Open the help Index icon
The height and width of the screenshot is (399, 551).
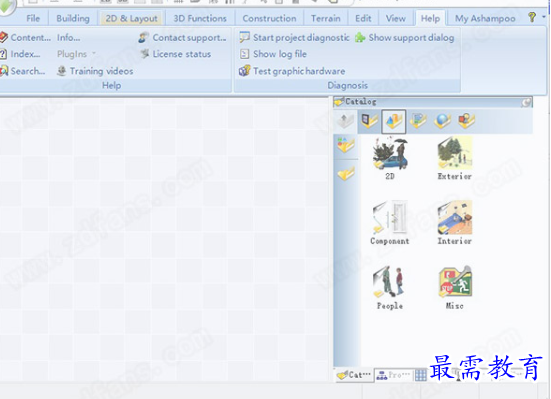click(x=3, y=54)
